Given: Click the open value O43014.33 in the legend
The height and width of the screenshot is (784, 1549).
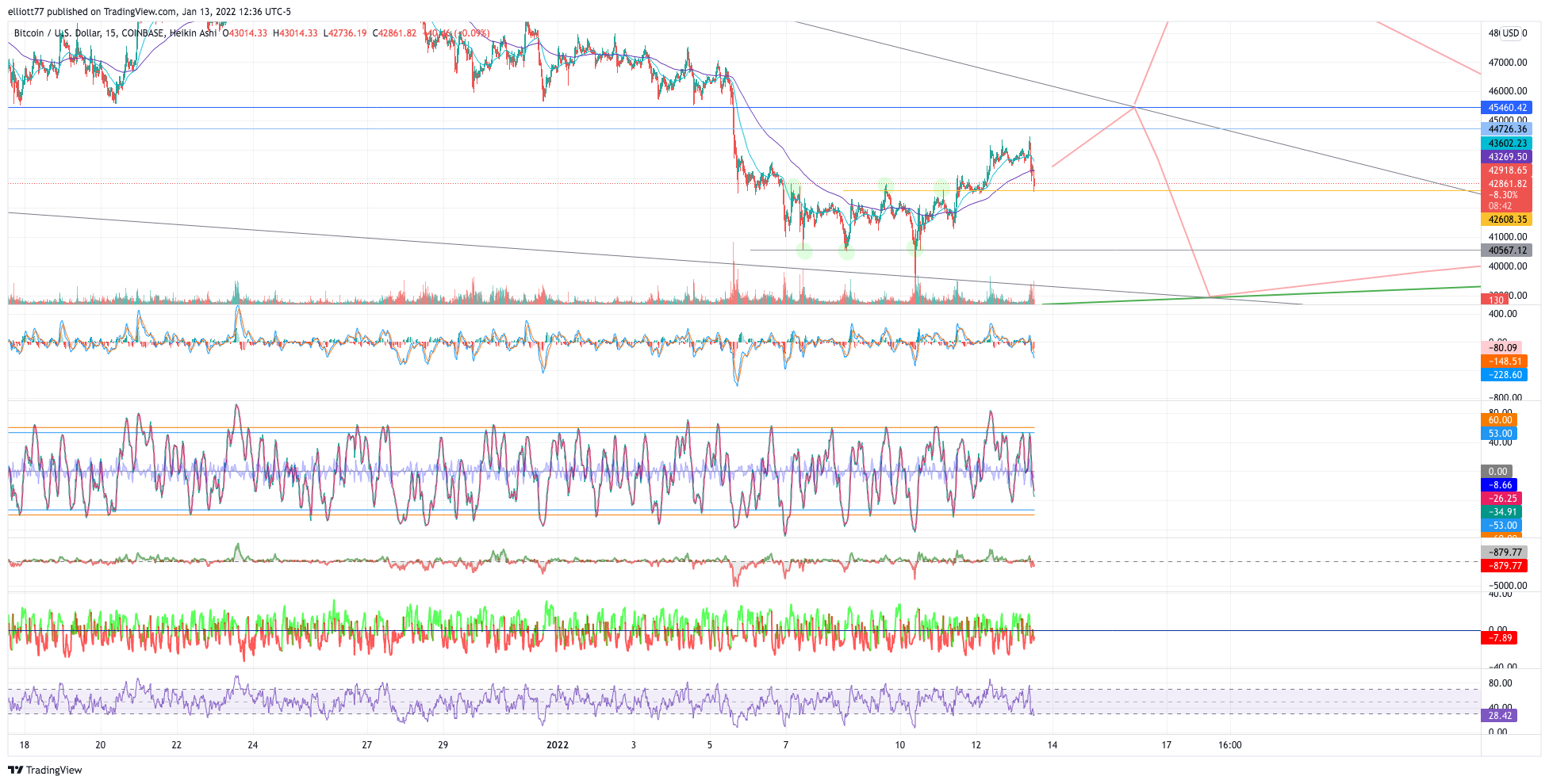Looking at the screenshot, I should coord(245,33).
